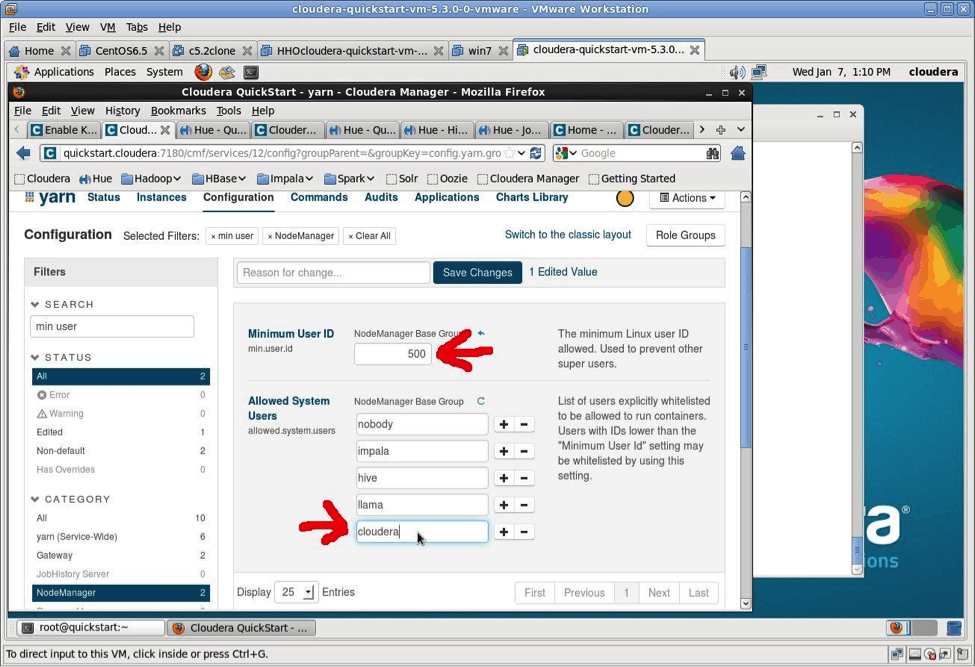Reload the page with the refresh icon
Image resolution: width=975 pixels, height=667 pixels.
tap(536, 153)
